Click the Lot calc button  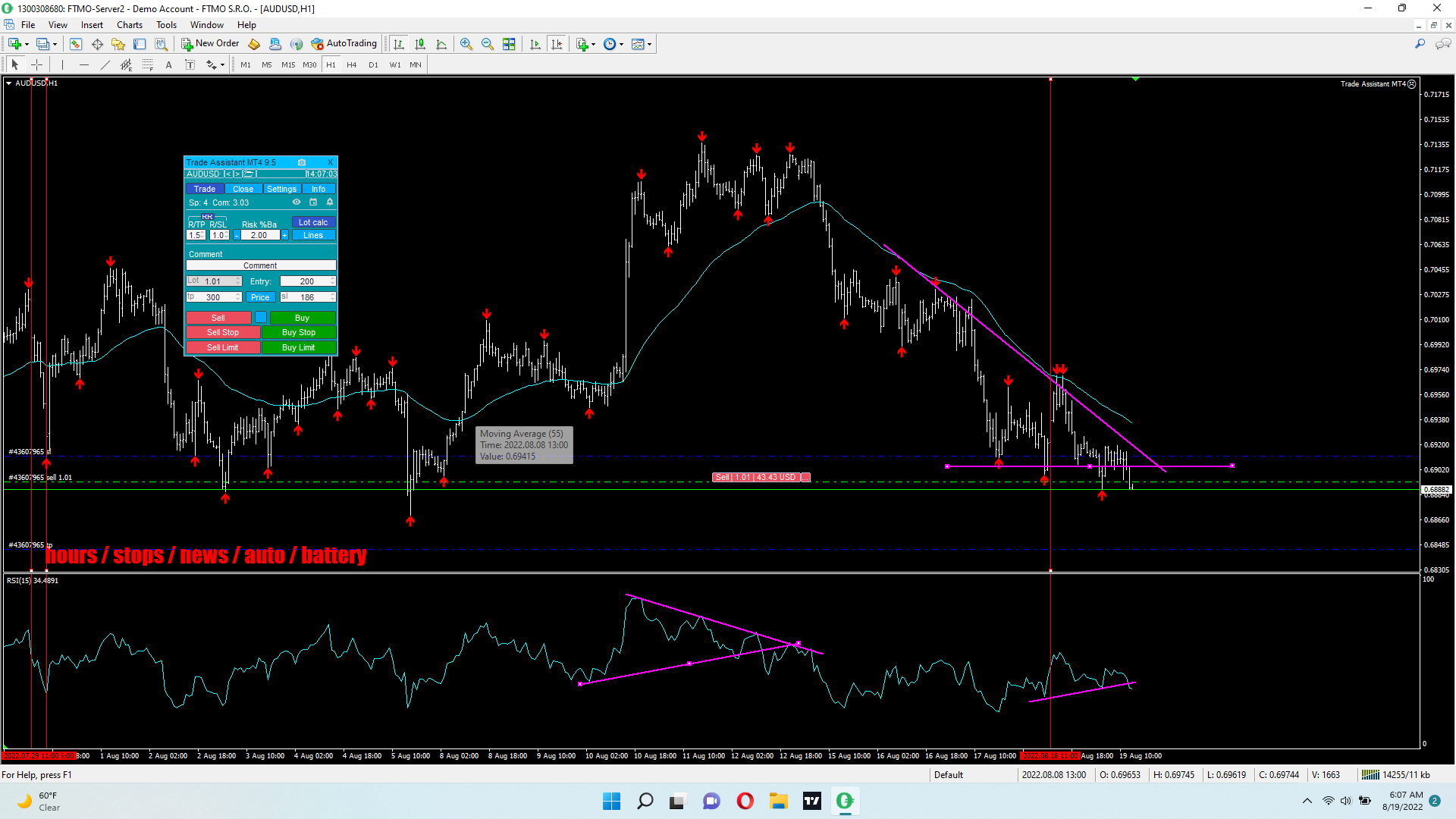pyautogui.click(x=313, y=222)
